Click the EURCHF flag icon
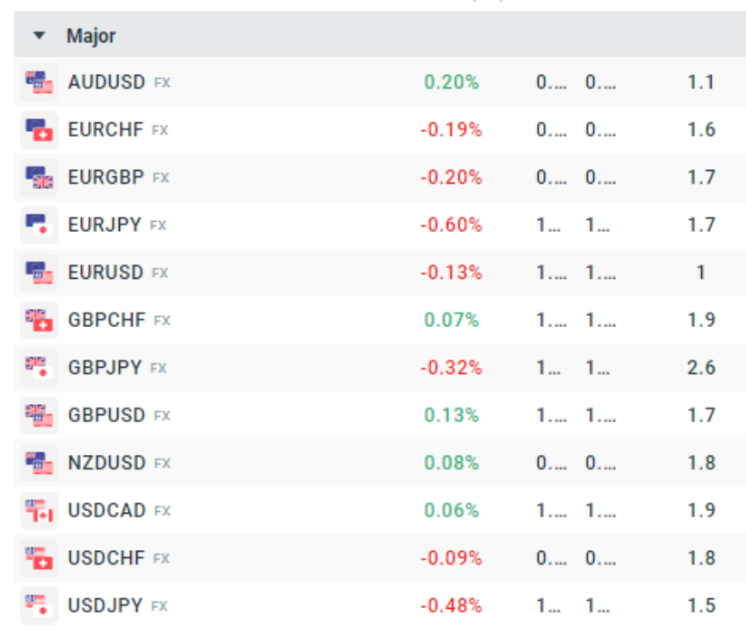This screenshot has height=627, width=746. coord(40,130)
